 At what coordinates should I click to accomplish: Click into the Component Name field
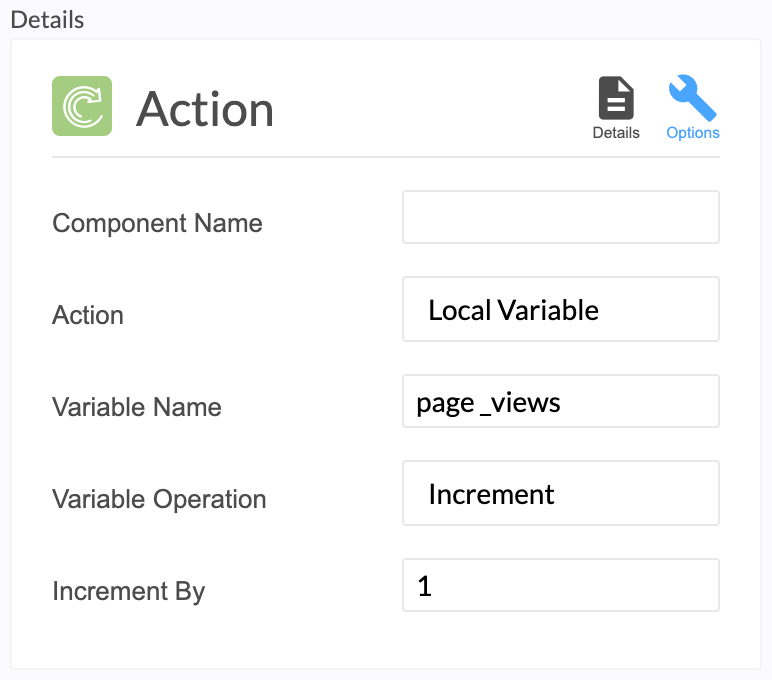click(x=561, y=217)
